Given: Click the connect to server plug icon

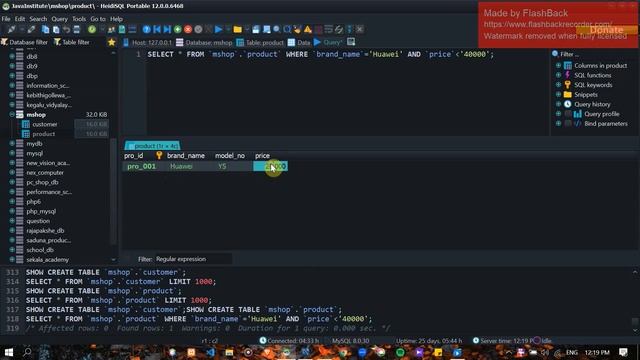Looking at the screenshot, I should coord(11,29).
